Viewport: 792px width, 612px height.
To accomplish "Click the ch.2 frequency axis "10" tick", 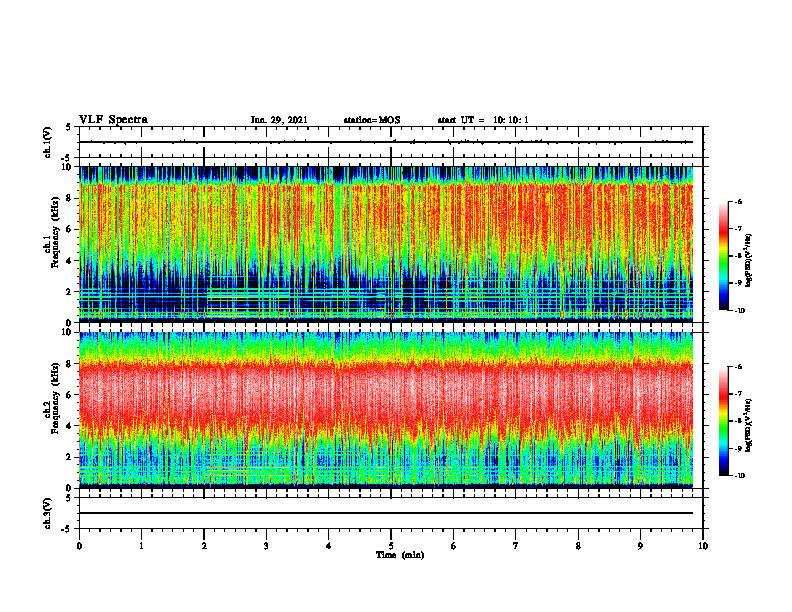I will (x=68, y=332).
